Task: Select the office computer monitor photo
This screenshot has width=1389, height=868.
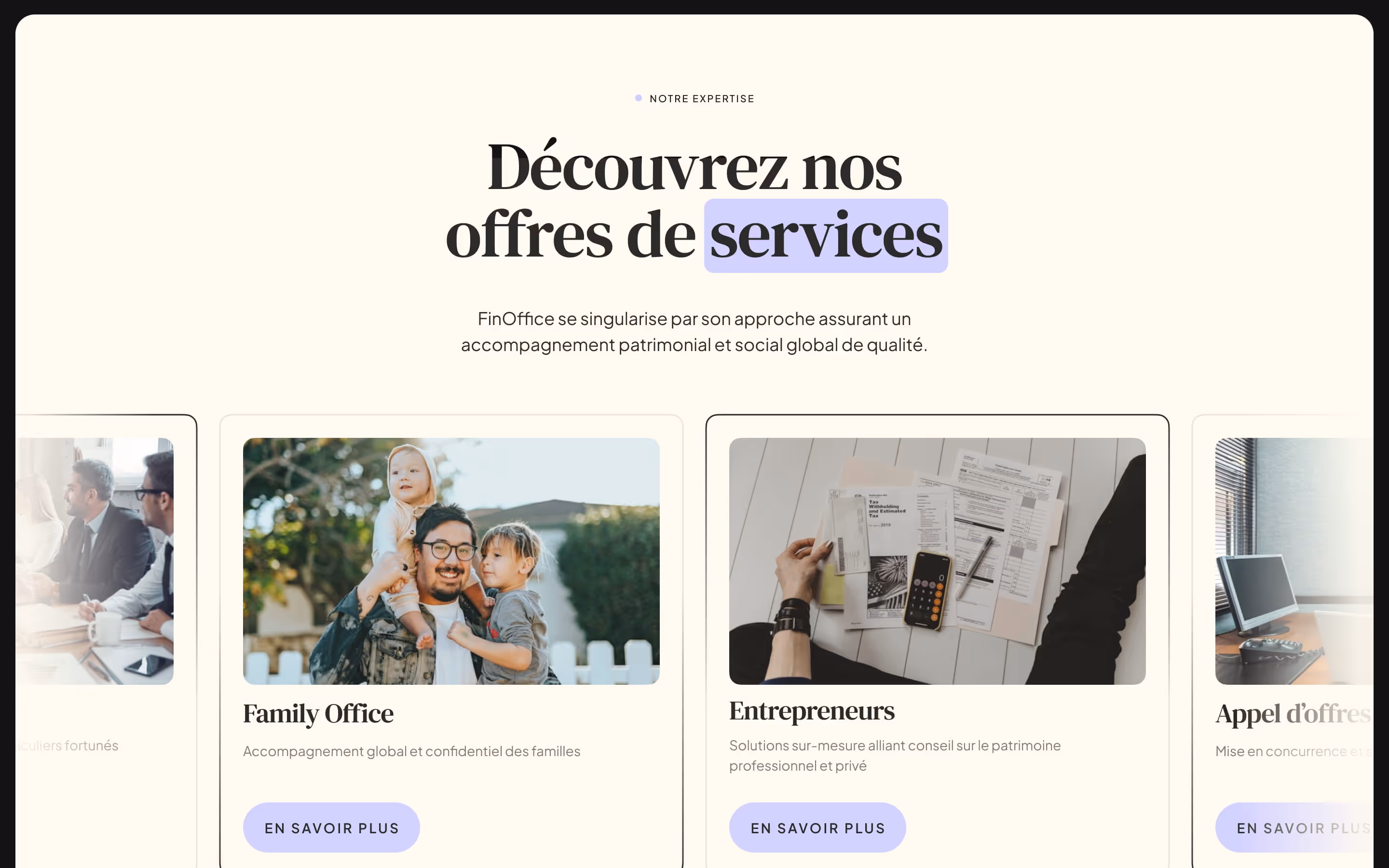Action: (1294, 561)
